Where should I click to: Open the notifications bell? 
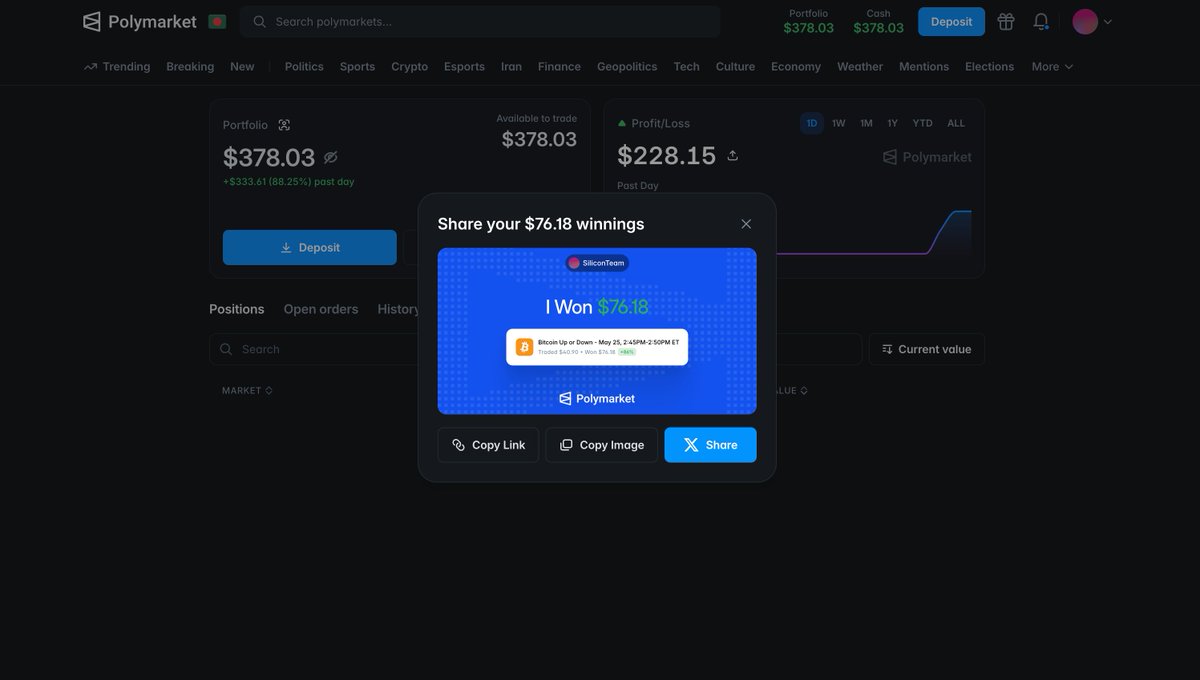click(1041, 21)
